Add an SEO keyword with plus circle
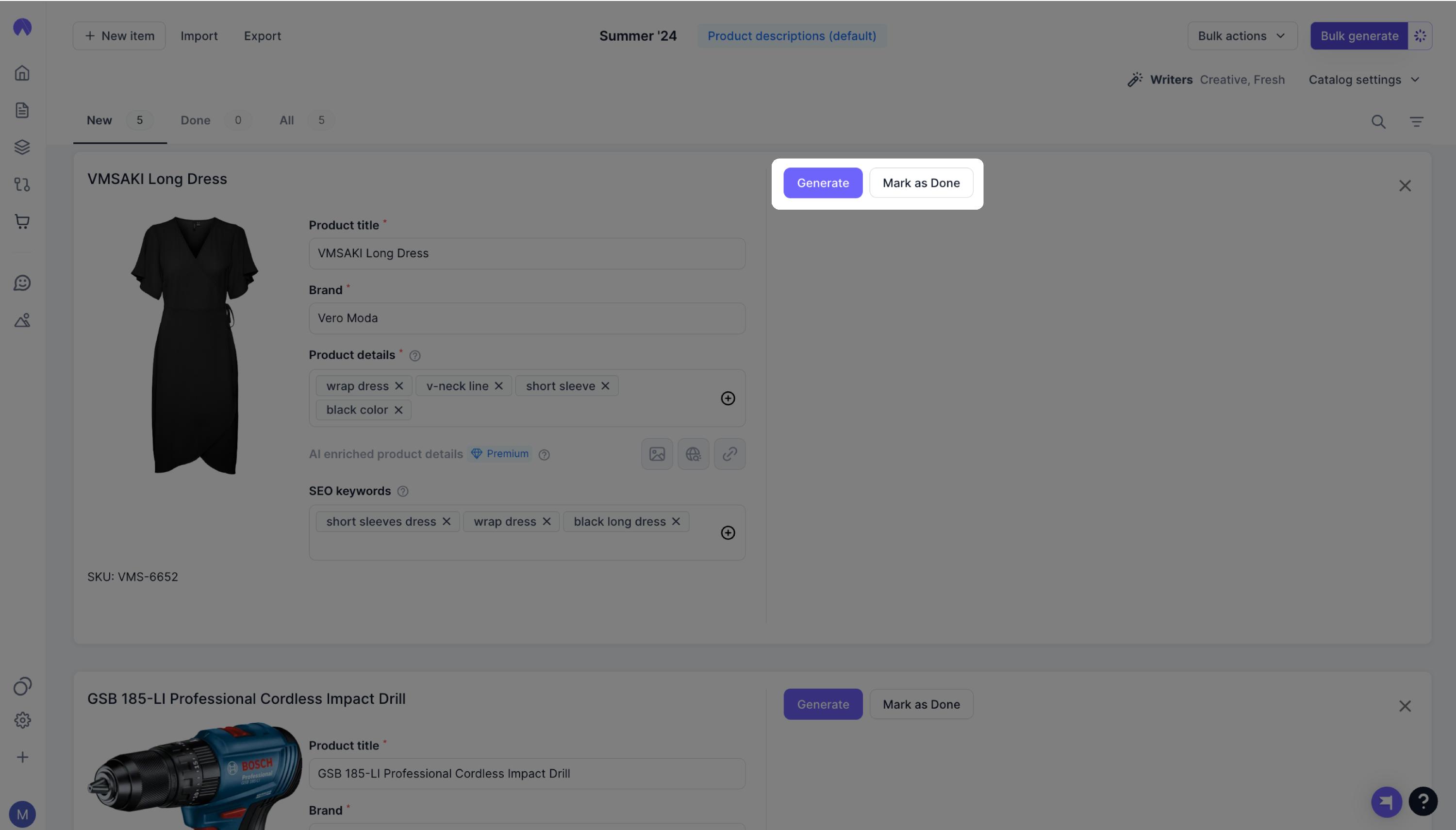Viewport: 1456px width, 830px height. (x=728, y=532)
